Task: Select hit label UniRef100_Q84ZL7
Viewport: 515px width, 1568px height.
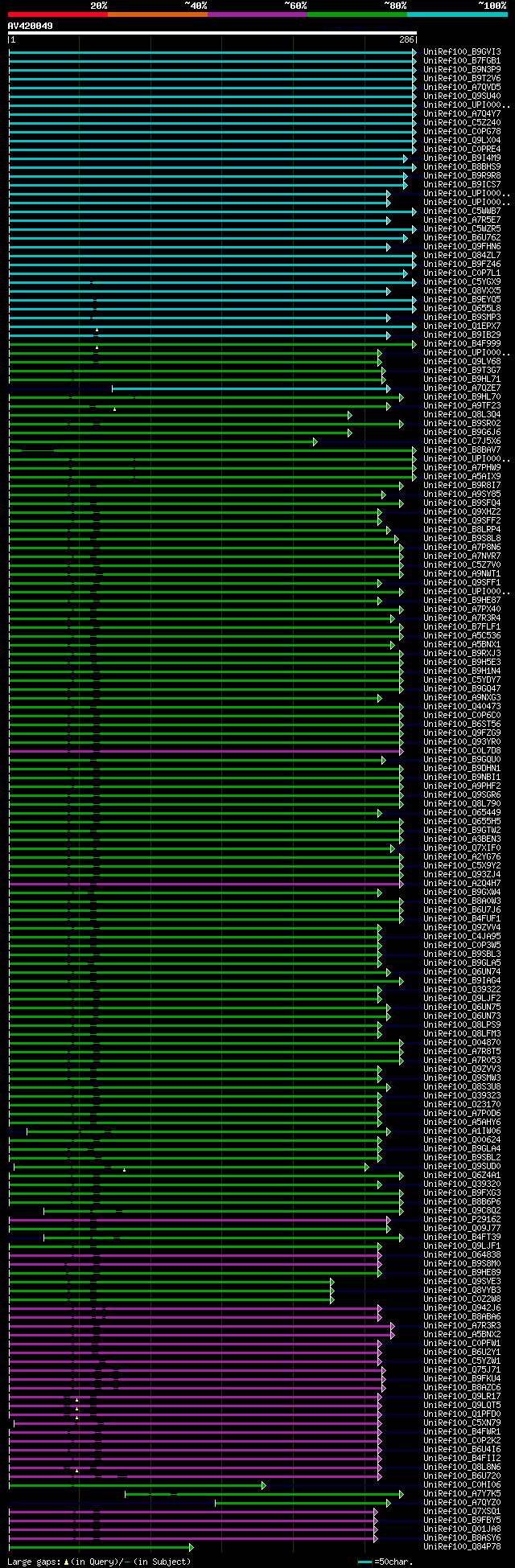Action: [x=462, y=256]
